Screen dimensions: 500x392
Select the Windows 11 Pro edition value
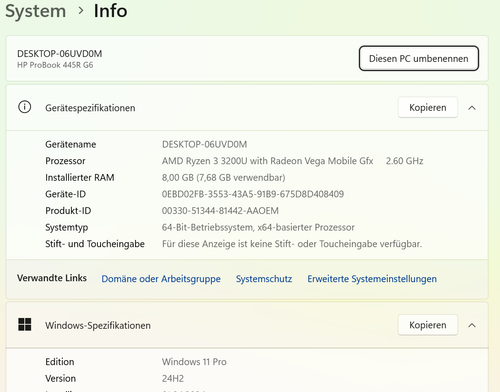(194, 362)
